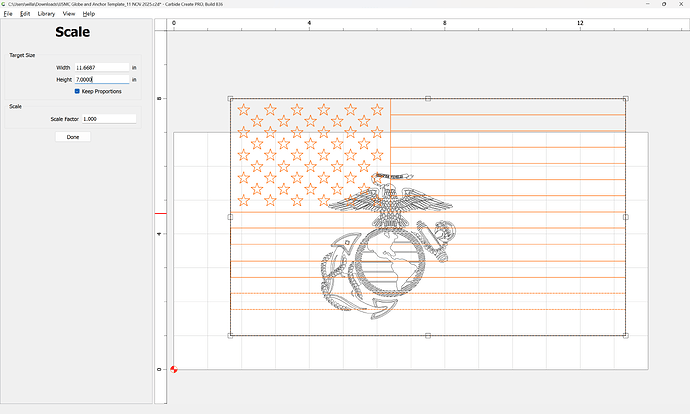The width and height of the screenshot is (690, 414).
Task: Open the Help menu
Action: (89, 14)
